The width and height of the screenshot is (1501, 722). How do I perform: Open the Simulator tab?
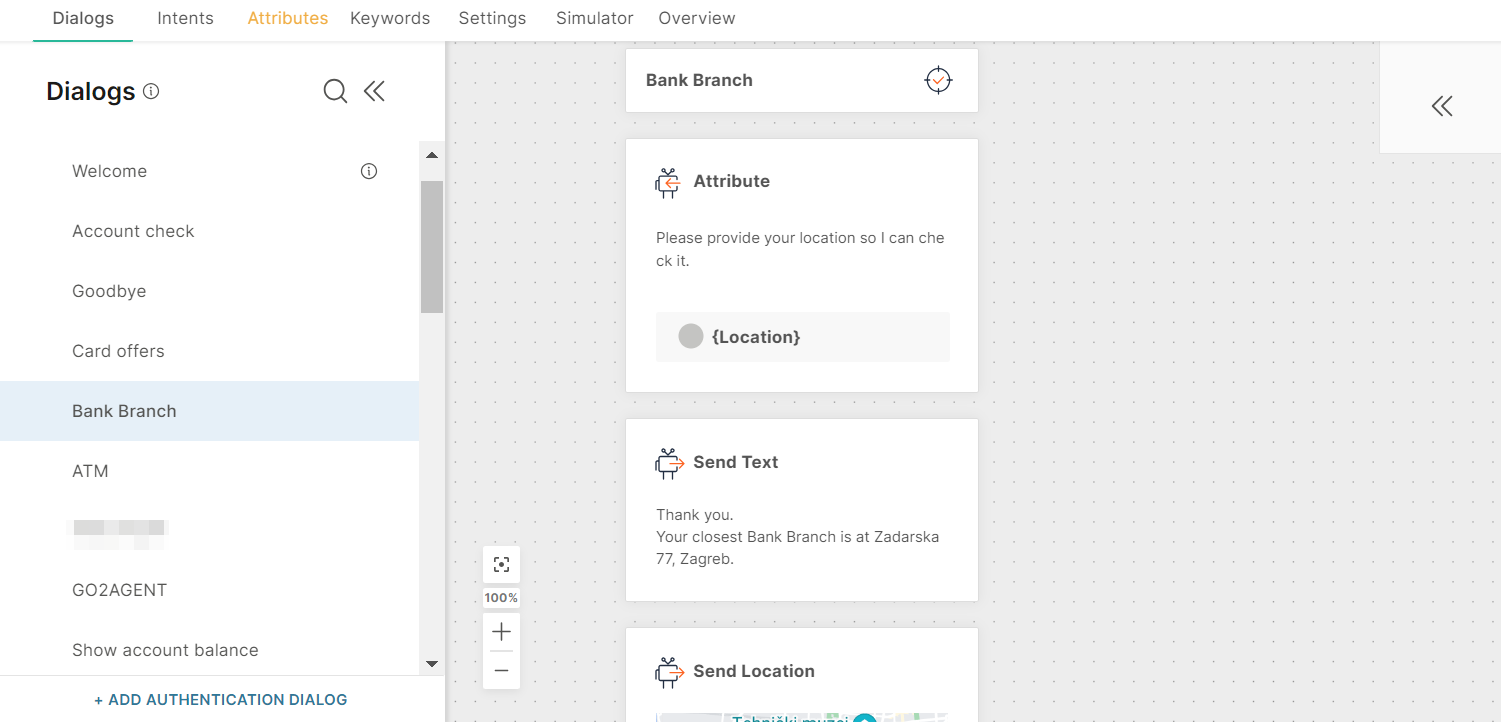click(x=594, y=18)
